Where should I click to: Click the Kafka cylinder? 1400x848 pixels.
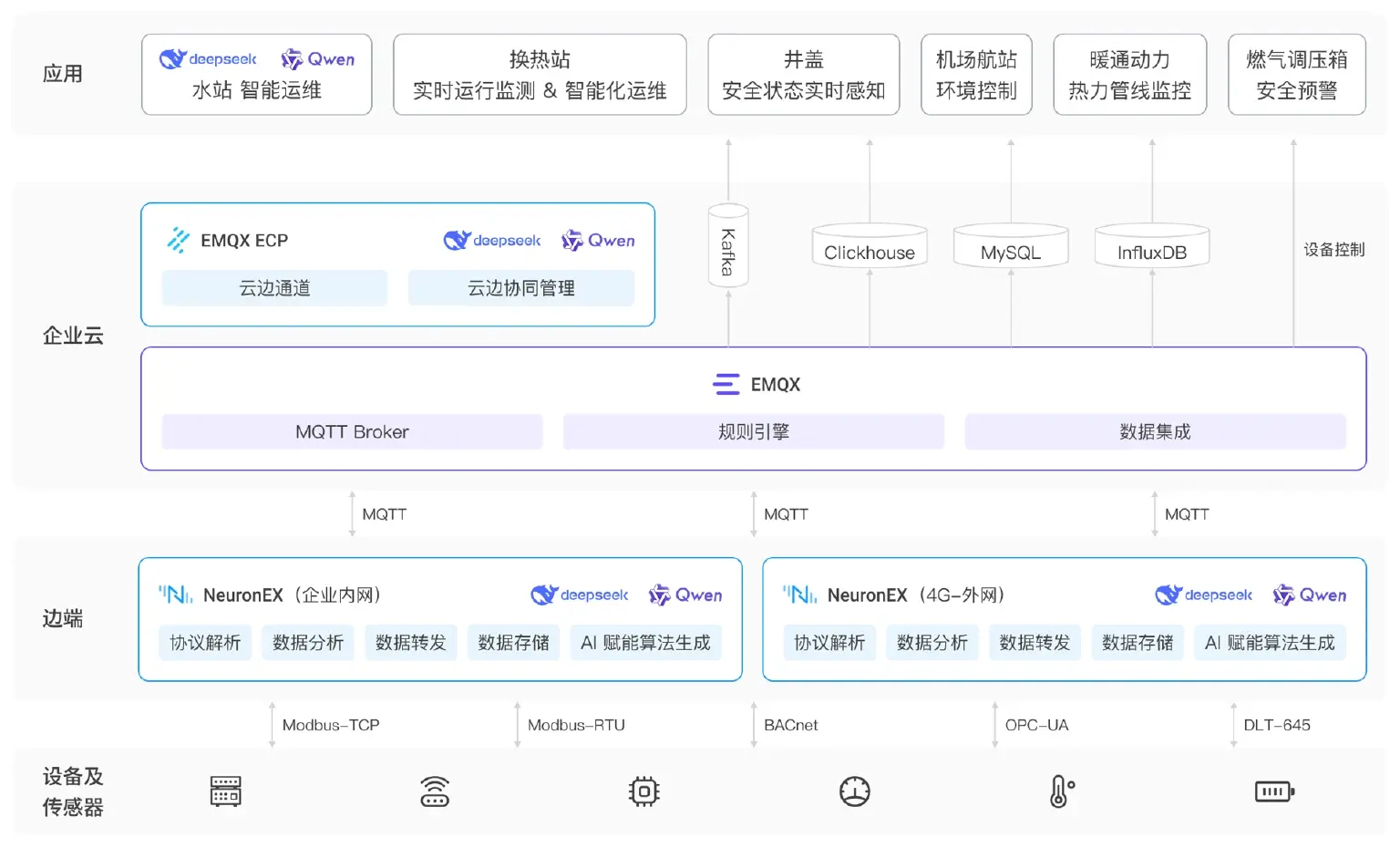point(728,246)
